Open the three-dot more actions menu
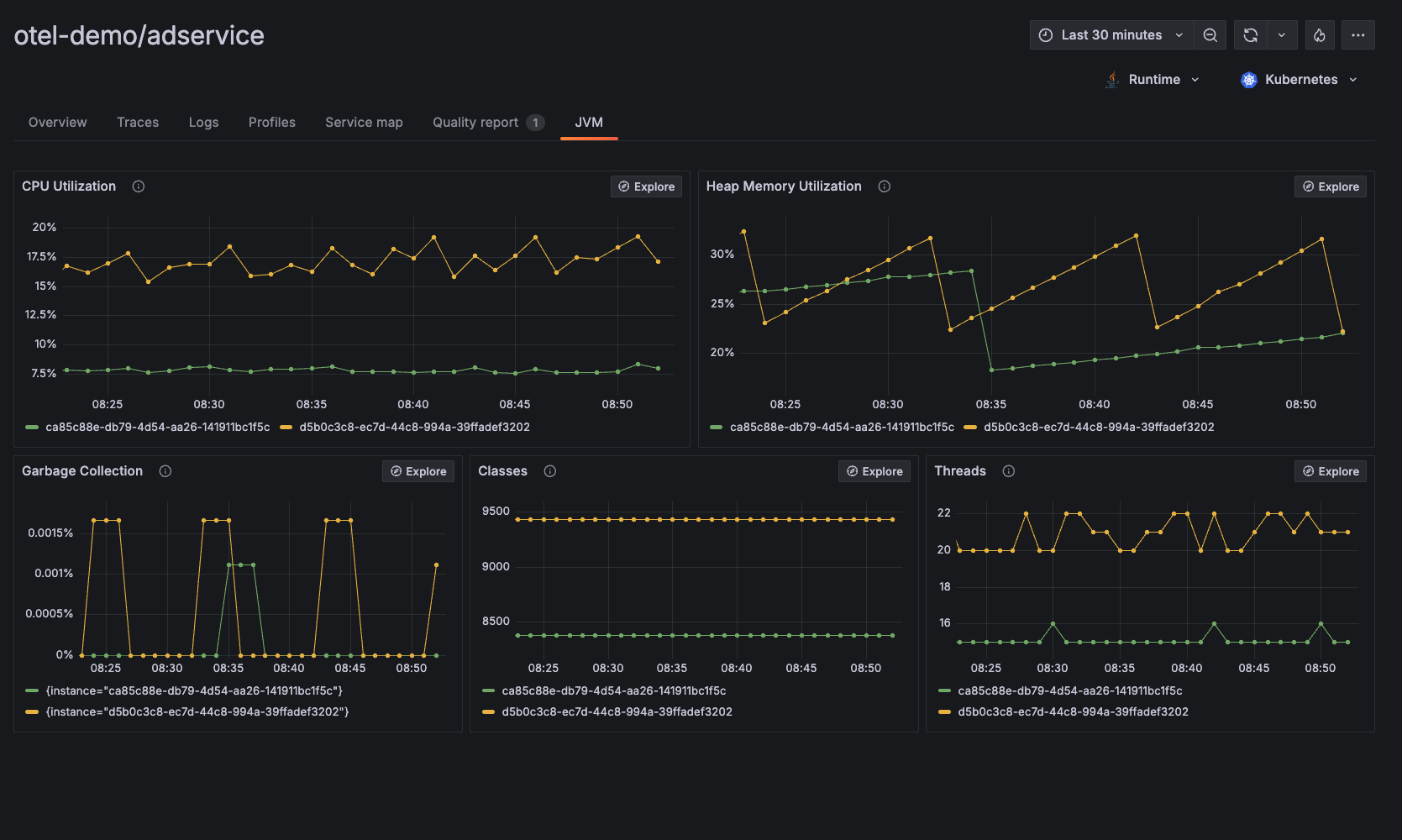This screenshot has height=840, width=1402. [1357, 35]
